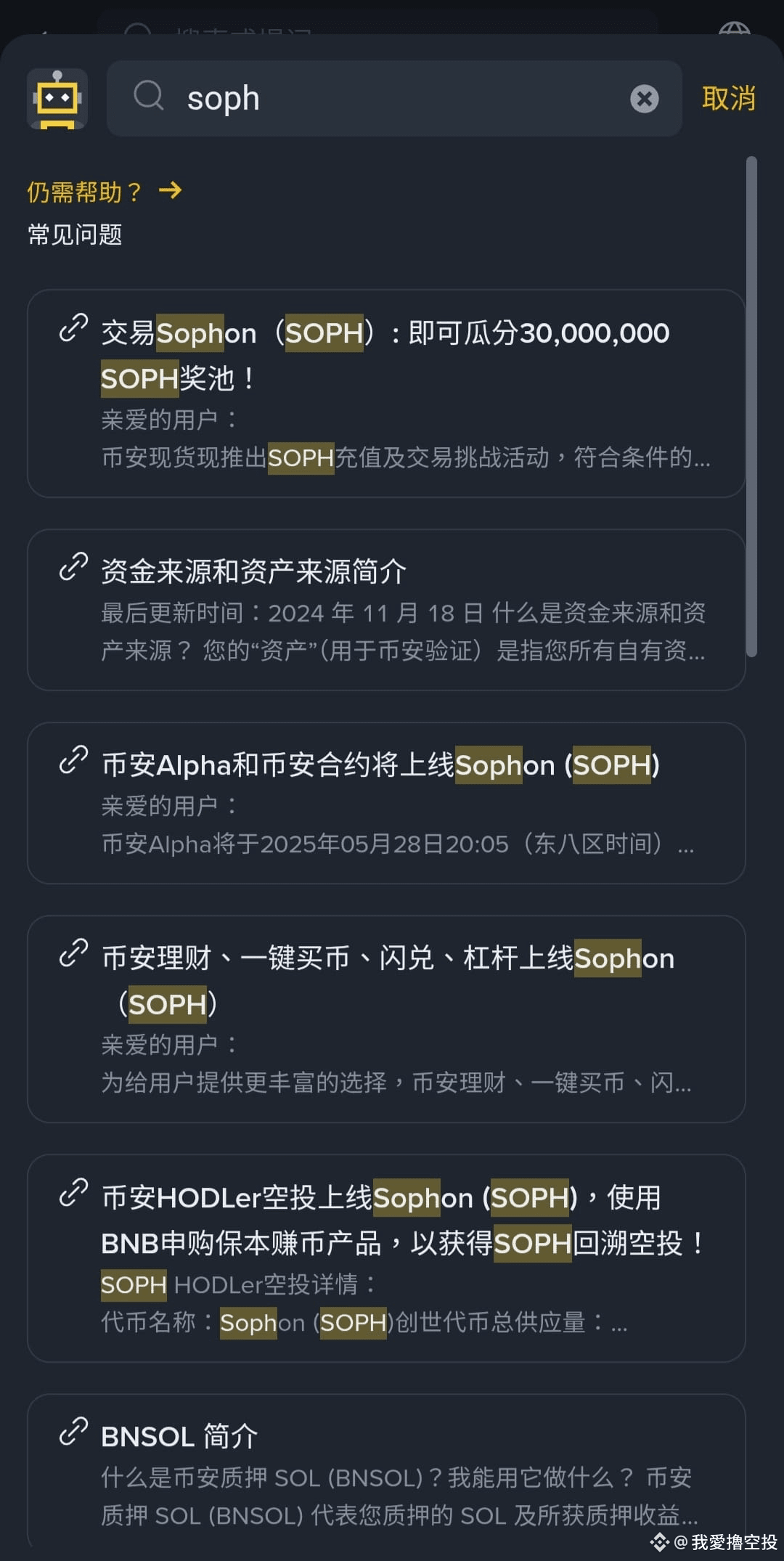Click link icon of 30,000,000 SOPH奖池 article
Image resolution: width=784 pixels, height=1561 pixels.
pyautogui.click(x=73, y=328)
